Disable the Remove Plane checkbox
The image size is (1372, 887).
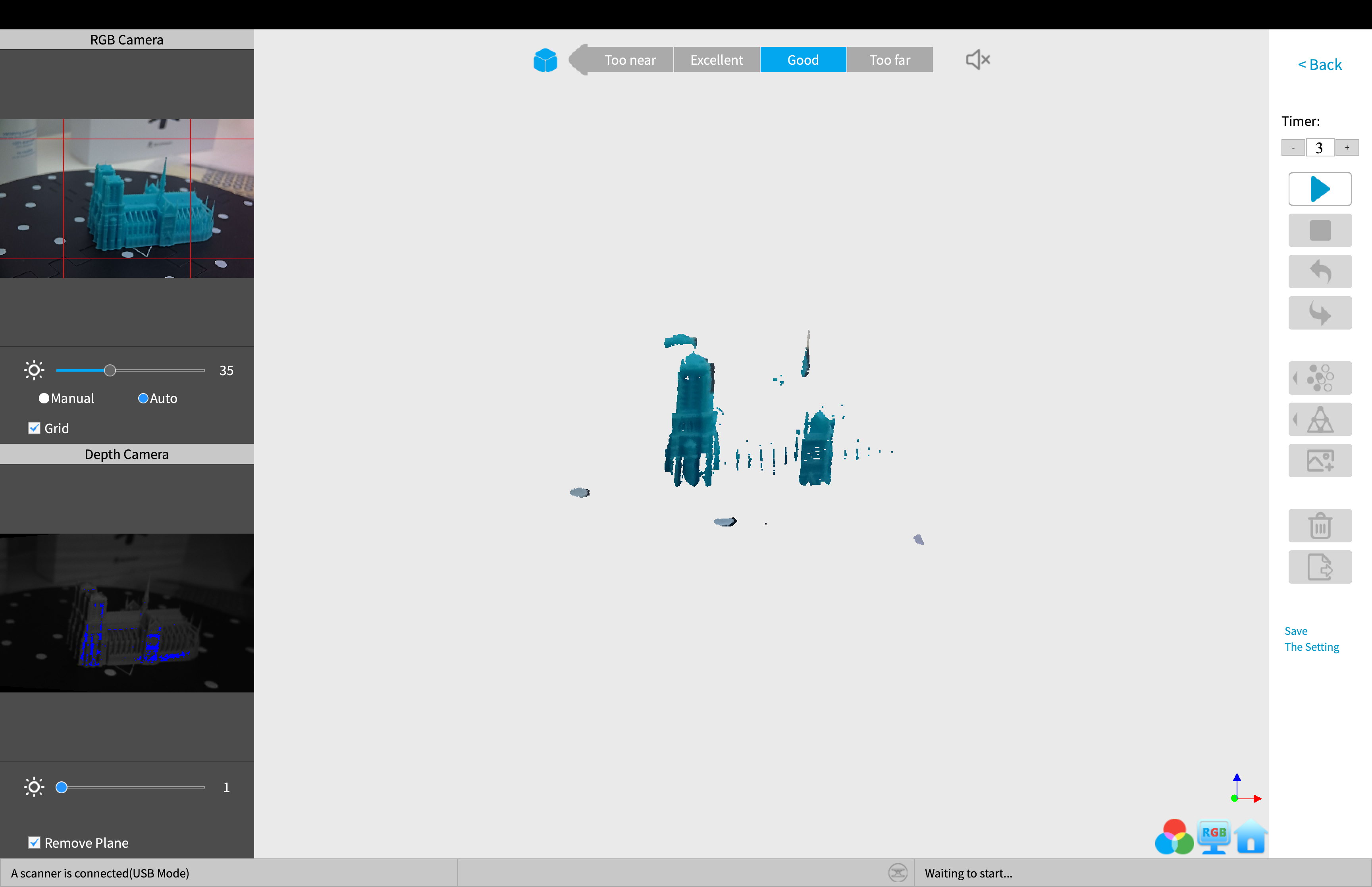pyautogui.click(x=34, y=843)
